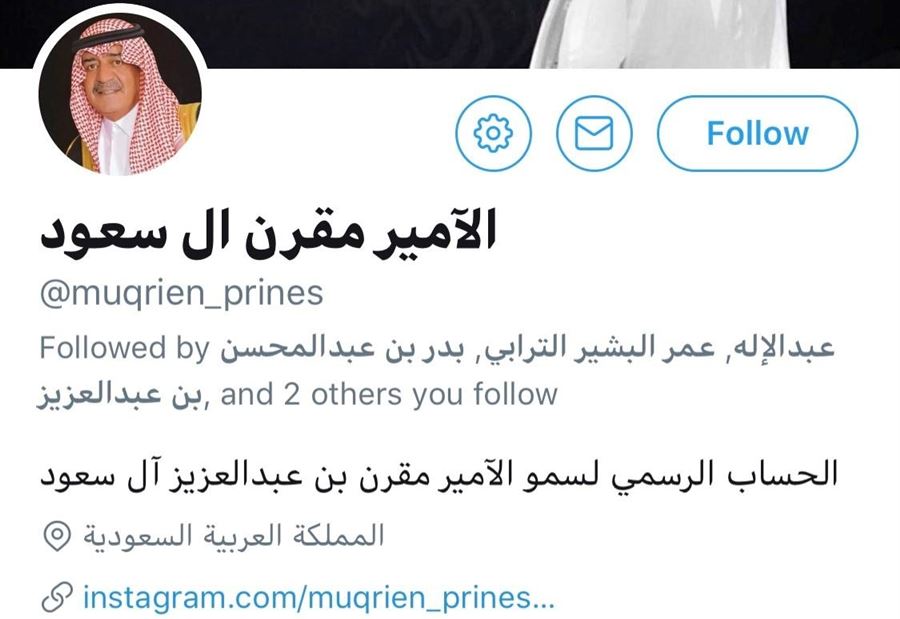Tap the location text المملكة العربية السعودية
Screen dimensions: 900x619
[234, 536]
